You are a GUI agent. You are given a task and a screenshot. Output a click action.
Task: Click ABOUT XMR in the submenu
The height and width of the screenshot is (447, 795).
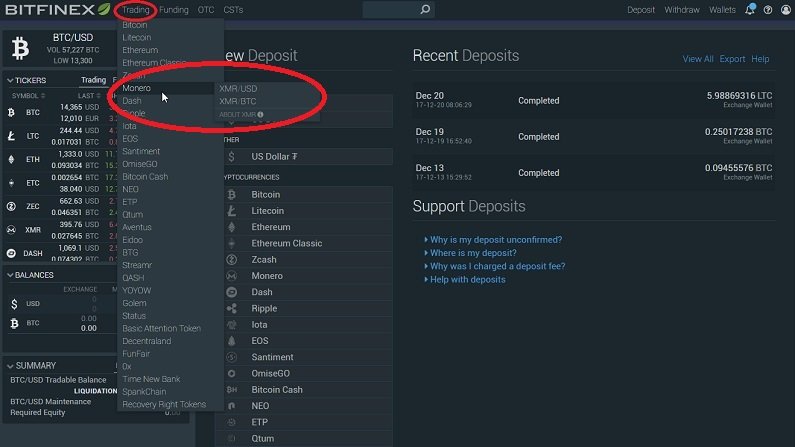pyautogui.click(x=241, y=115)
